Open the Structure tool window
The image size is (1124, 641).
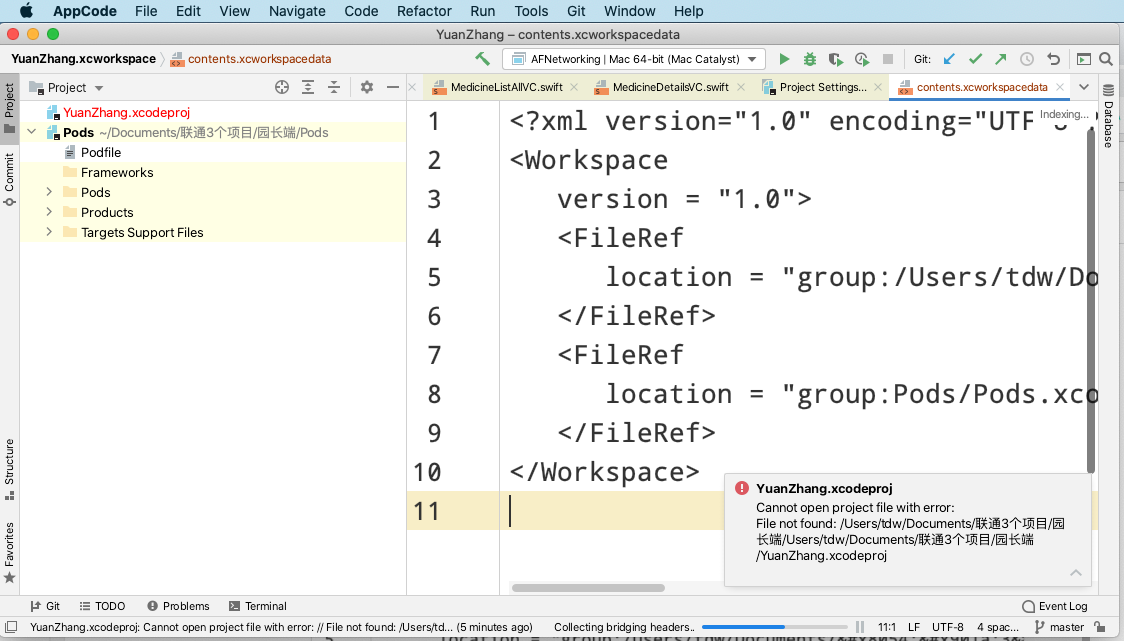pos(9,470)
